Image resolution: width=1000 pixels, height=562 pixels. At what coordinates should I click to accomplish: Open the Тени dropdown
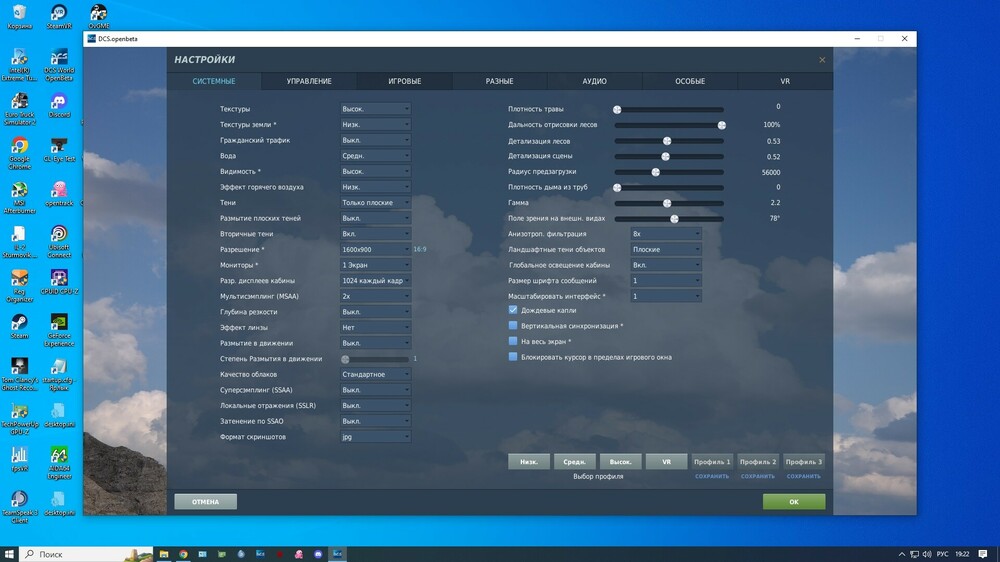point(375,202)
